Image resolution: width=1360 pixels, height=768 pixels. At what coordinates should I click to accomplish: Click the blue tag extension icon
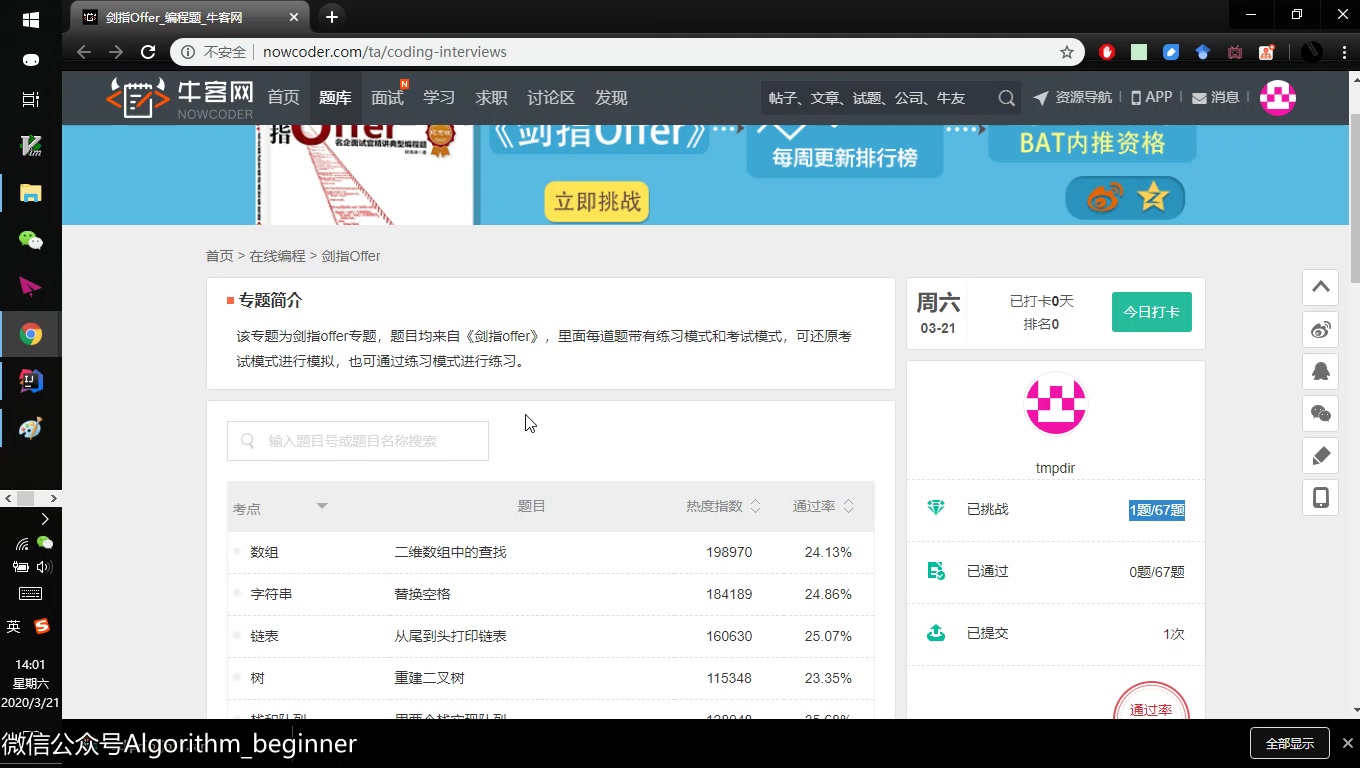1171,52
